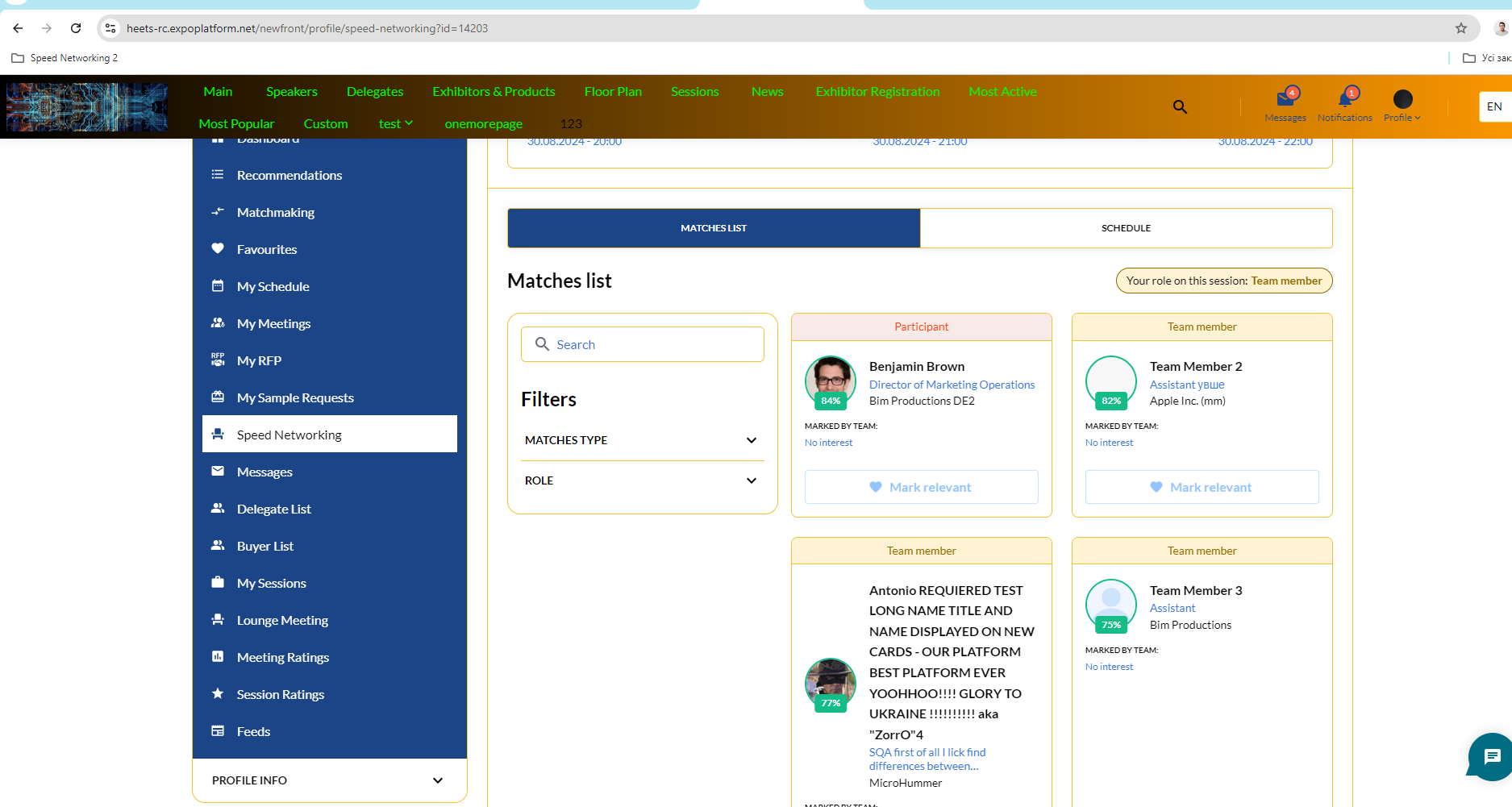This screenshot has height=807, width=1512.
Task: Switch to the Schedule tab
Action: coord(1126,228)
